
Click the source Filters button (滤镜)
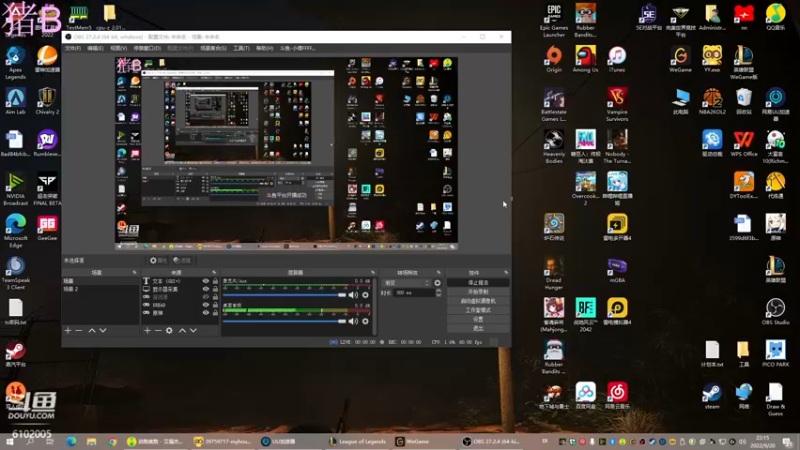click(182, 260)
